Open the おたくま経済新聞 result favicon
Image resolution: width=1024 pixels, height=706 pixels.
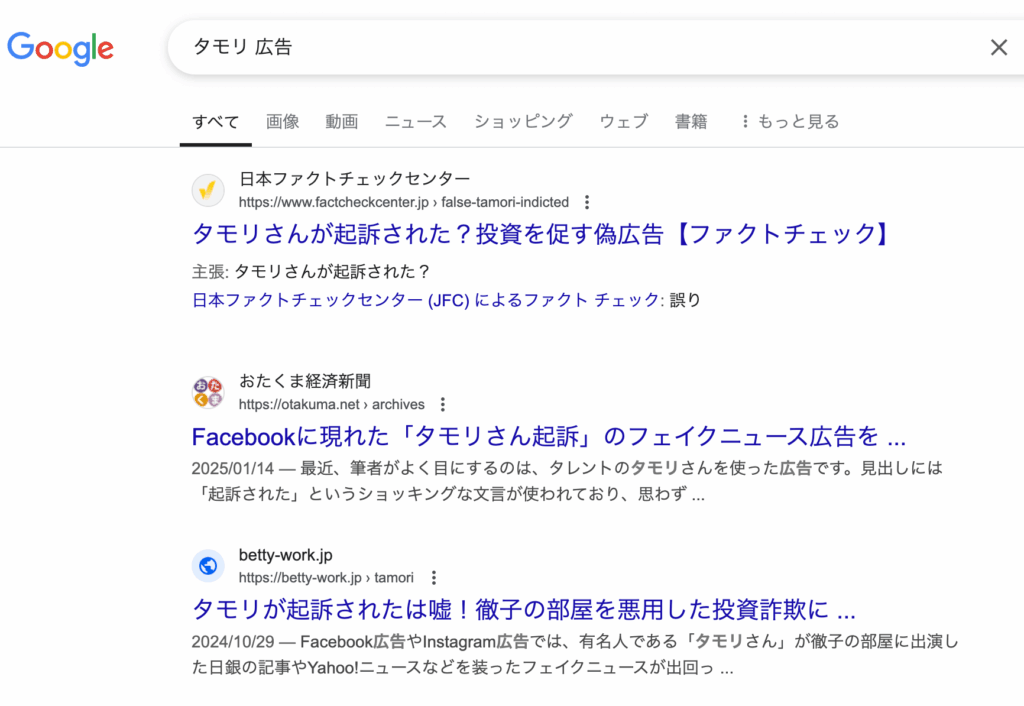tap(208, 393)
